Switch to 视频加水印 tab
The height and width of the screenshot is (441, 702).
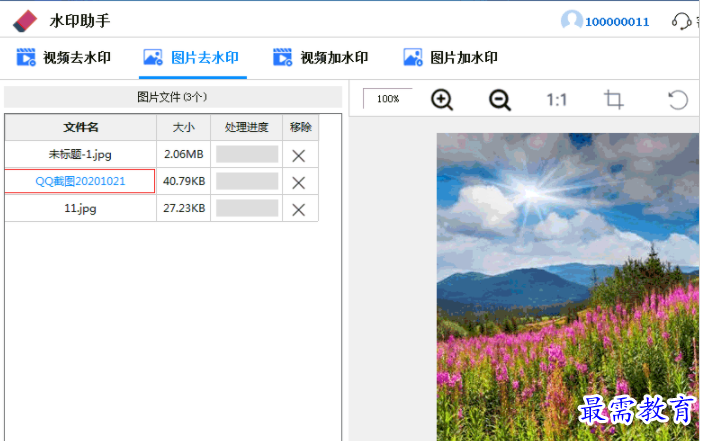pos(321,58)
